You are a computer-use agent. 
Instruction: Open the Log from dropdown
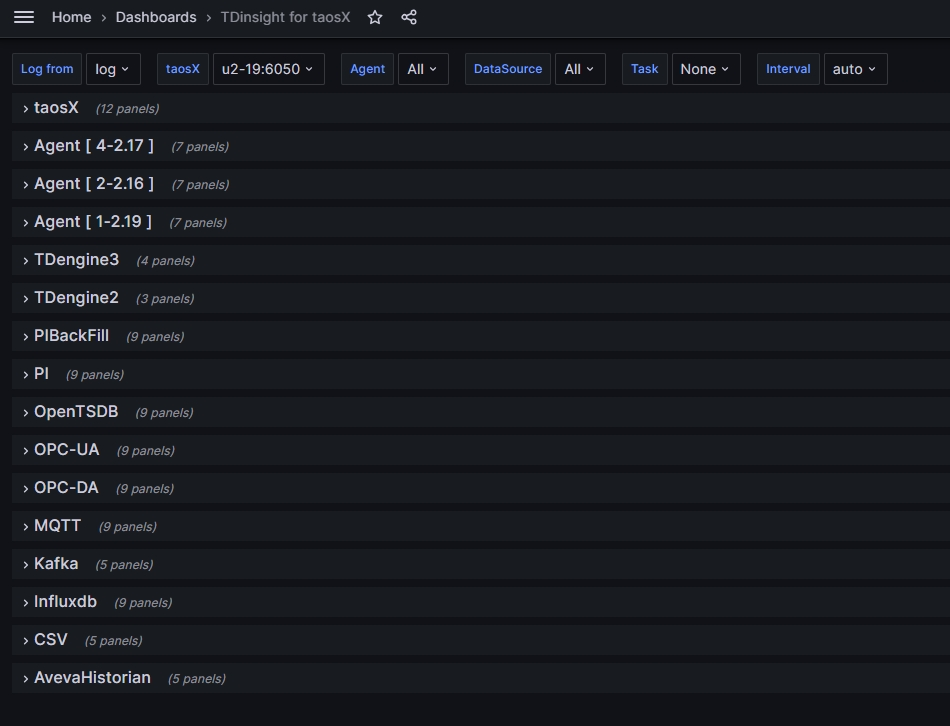[113, 69]
